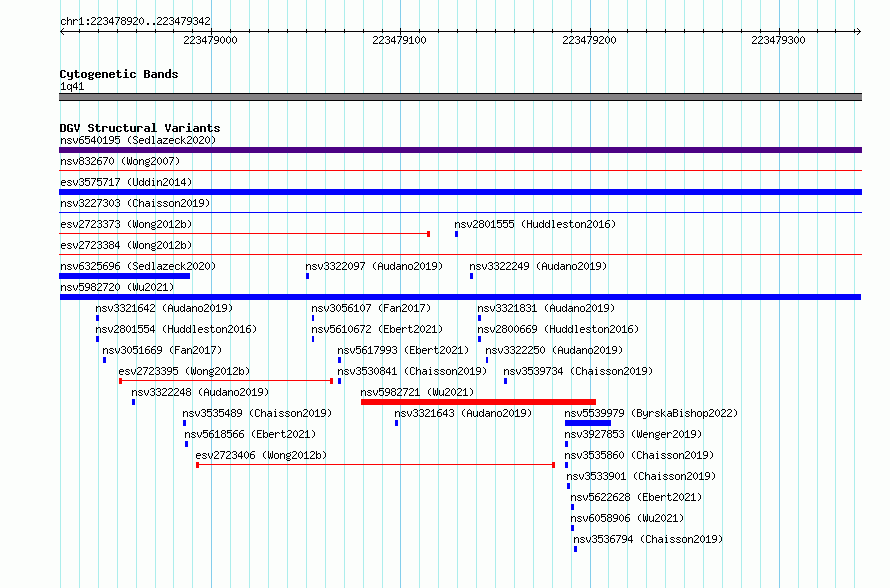Click esv2723373 (Wong2012b) label
Image resolution: width=890 pixels, height=588 pixels.
[126, 224]
